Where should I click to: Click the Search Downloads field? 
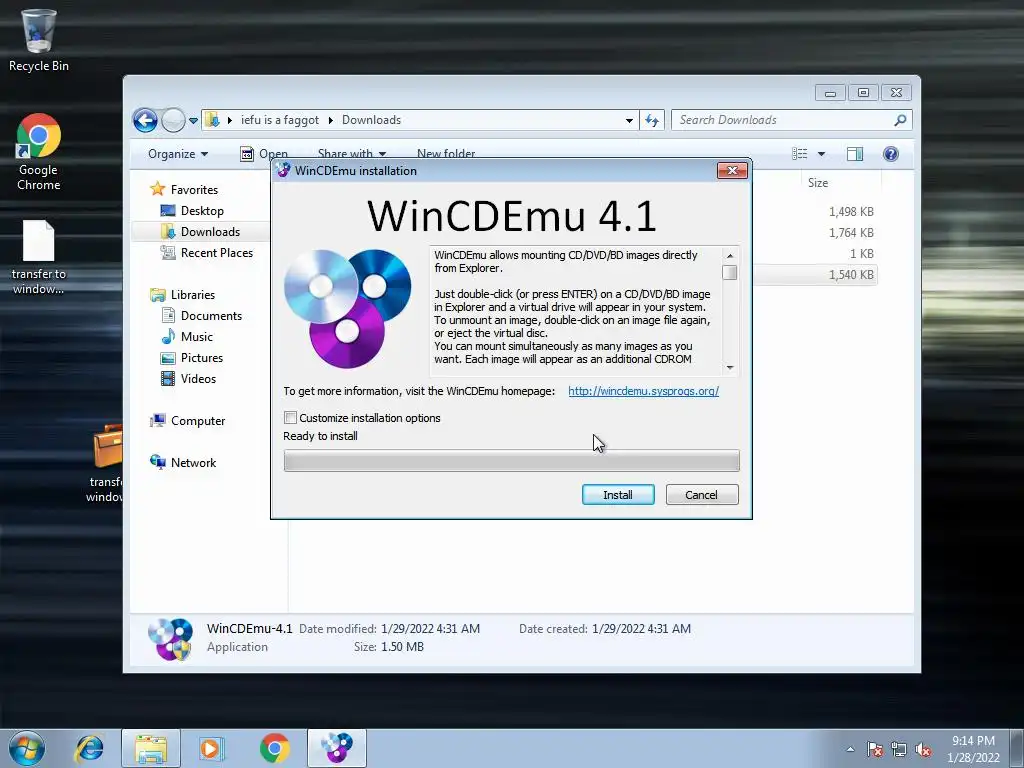point(792,120)
